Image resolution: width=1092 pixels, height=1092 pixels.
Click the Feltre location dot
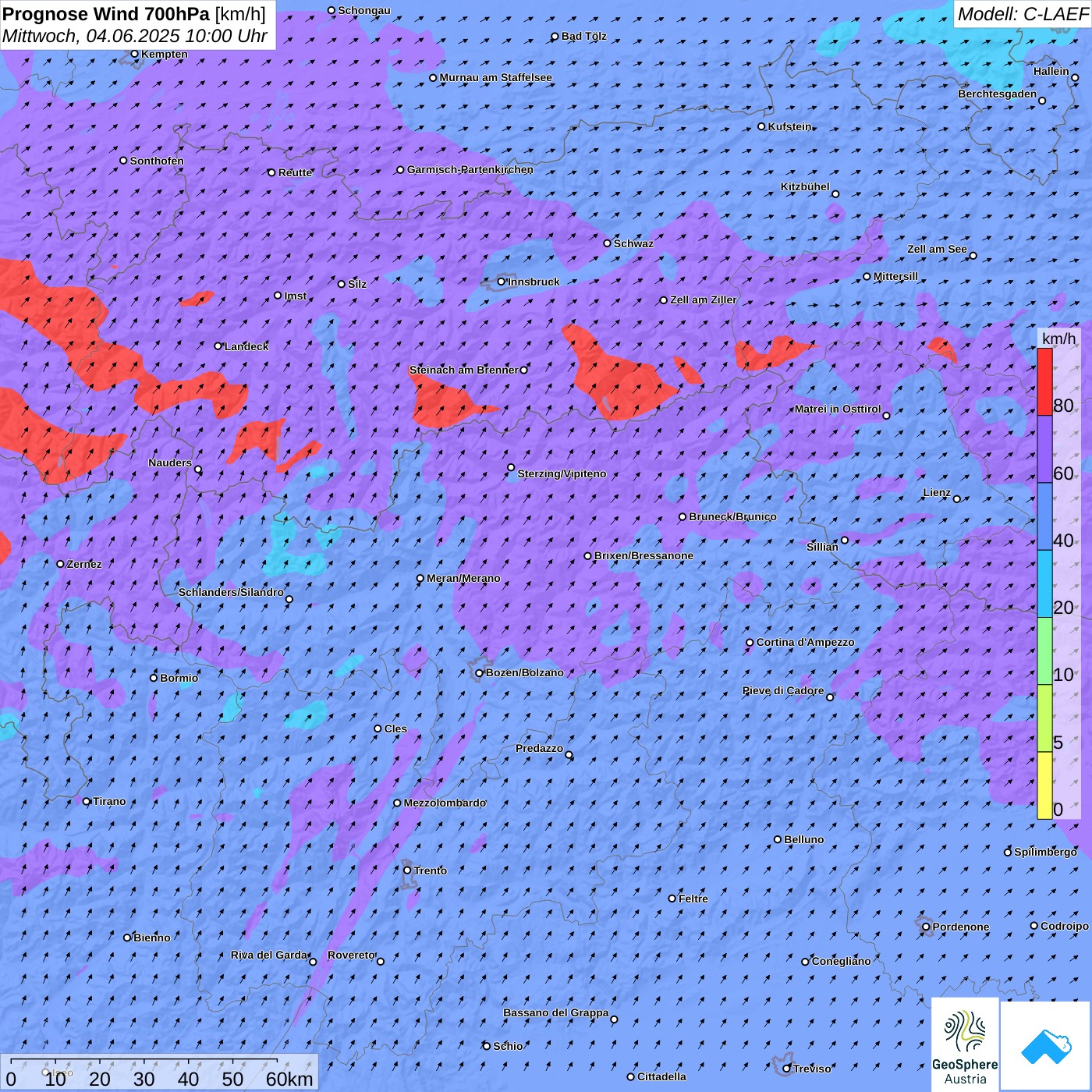(672, 899)
